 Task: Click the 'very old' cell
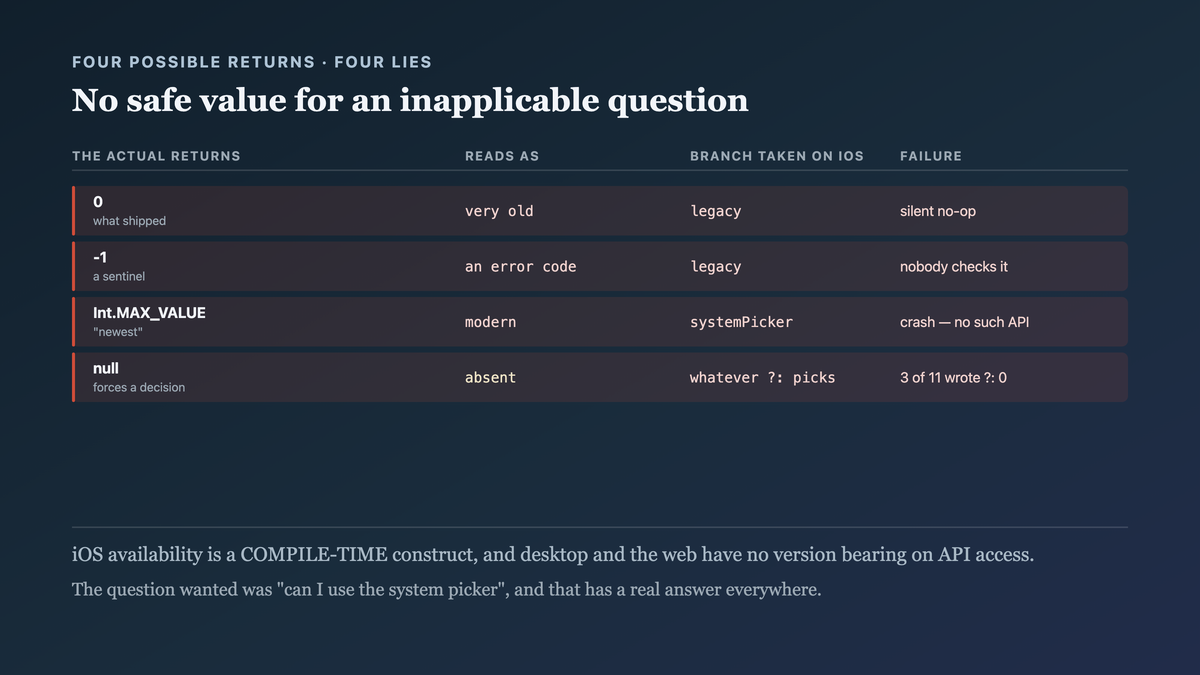pos(499,211)
